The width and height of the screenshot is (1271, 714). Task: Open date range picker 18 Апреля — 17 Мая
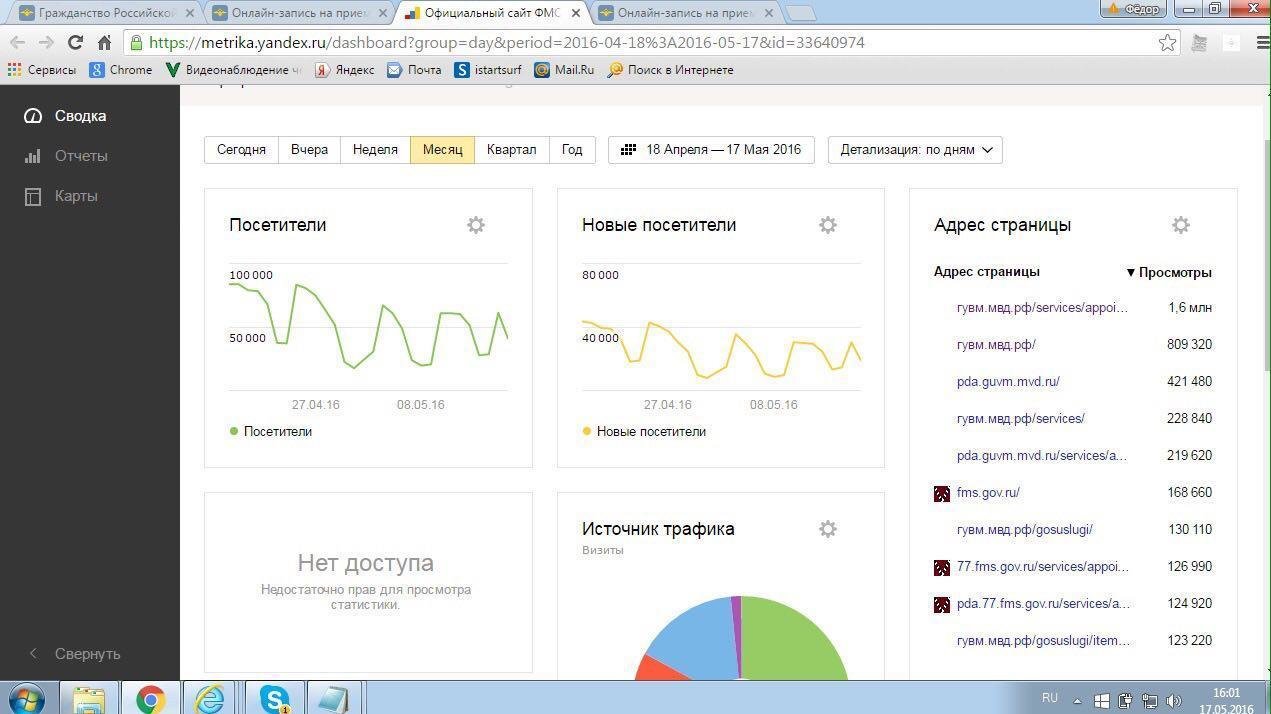tap(711, 150)
